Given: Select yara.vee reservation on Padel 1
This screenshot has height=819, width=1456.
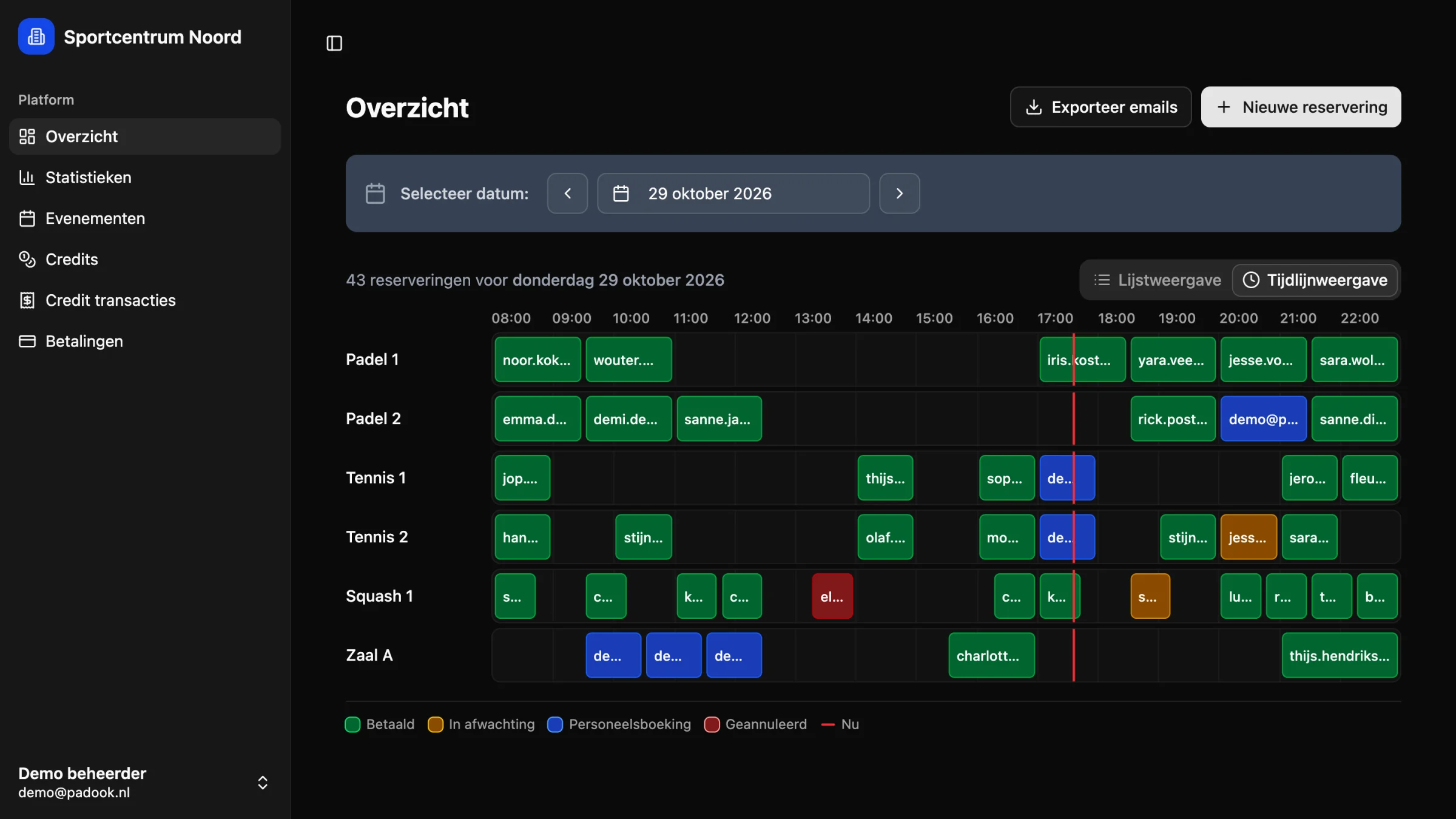Looking at the screenshot, I should point(1173,360).
